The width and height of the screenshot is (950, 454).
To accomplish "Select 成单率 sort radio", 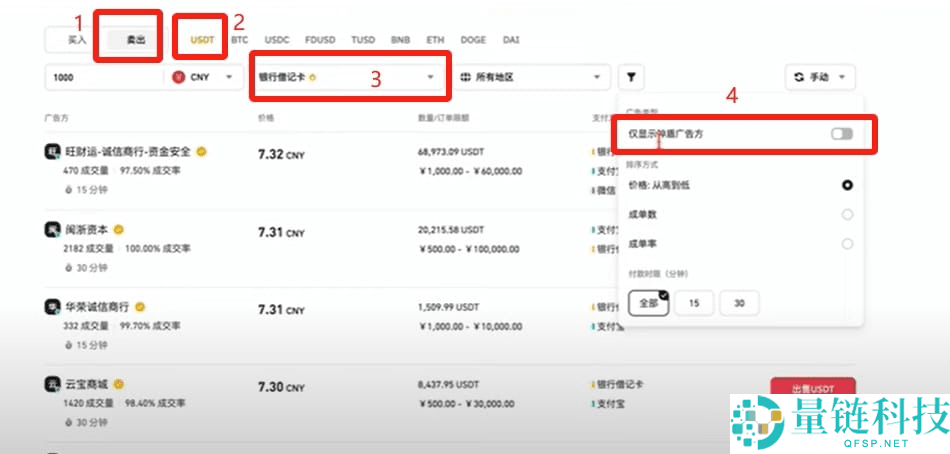I will point(847,244).
